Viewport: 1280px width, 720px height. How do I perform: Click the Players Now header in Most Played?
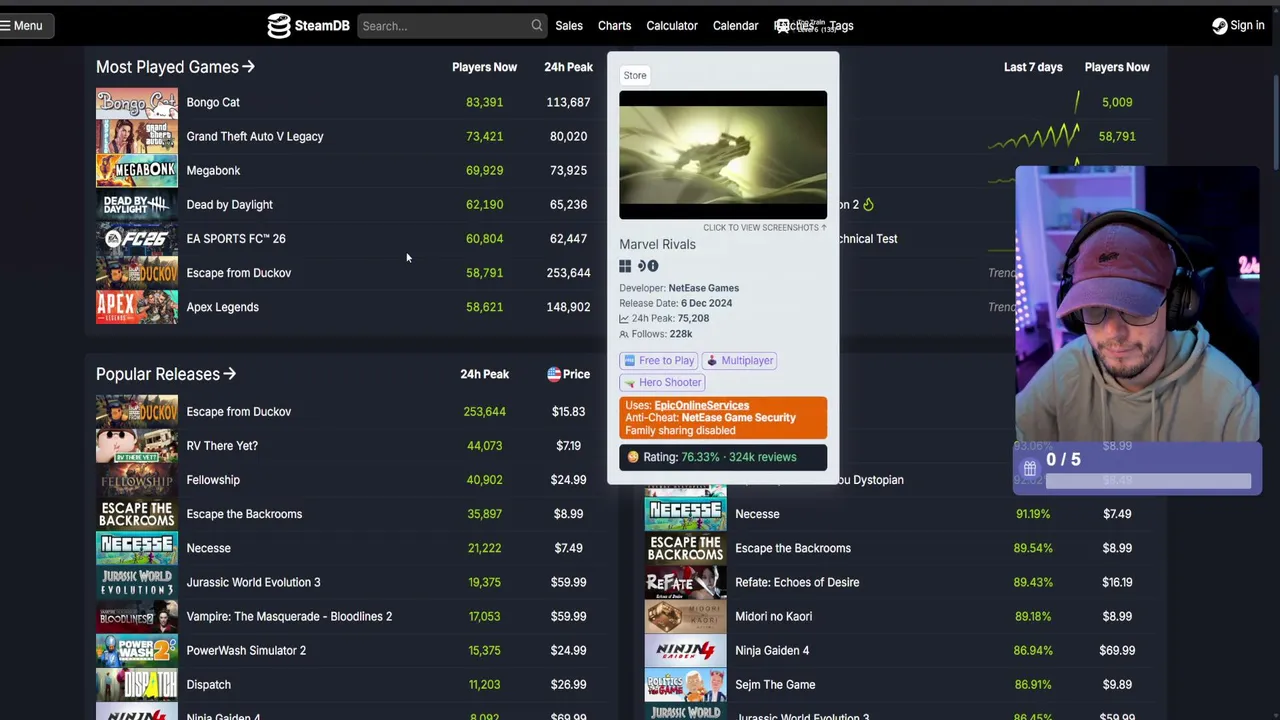(x=484, y=67)
